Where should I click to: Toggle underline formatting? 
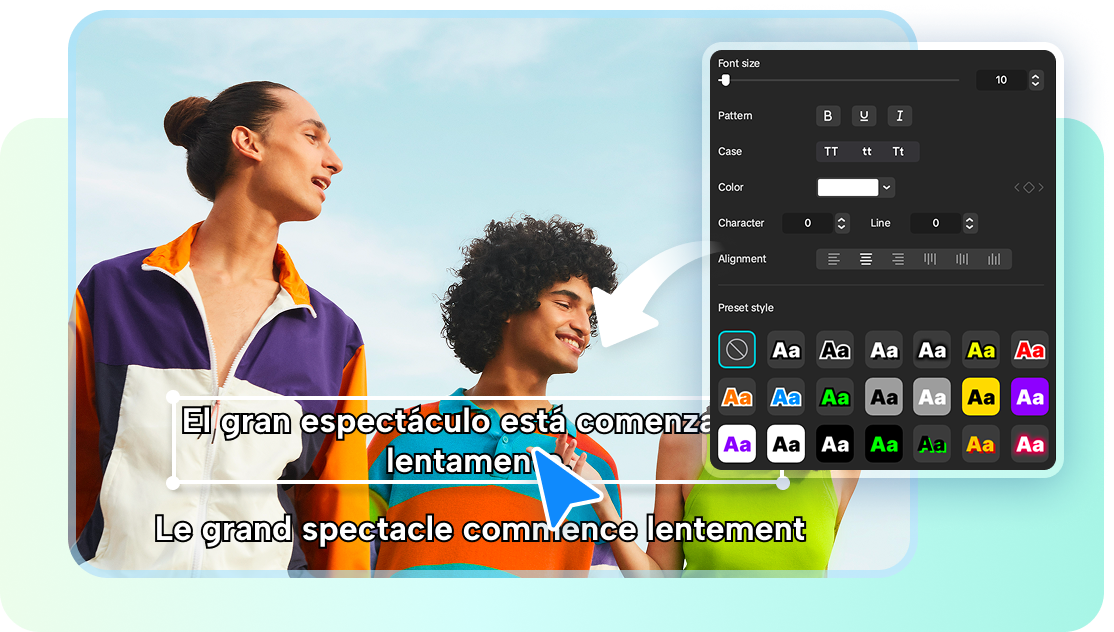click(863, 116)
